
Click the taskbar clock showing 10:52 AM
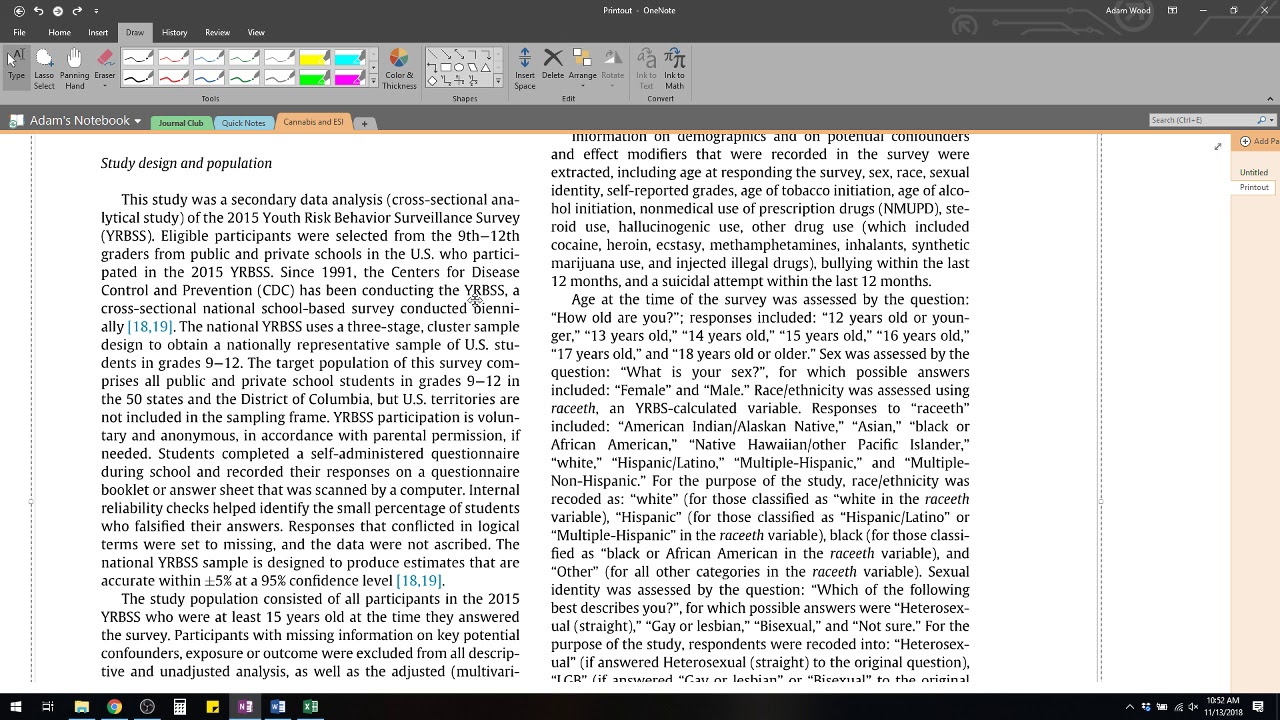pyautogui.click(x=1222, y=707)
